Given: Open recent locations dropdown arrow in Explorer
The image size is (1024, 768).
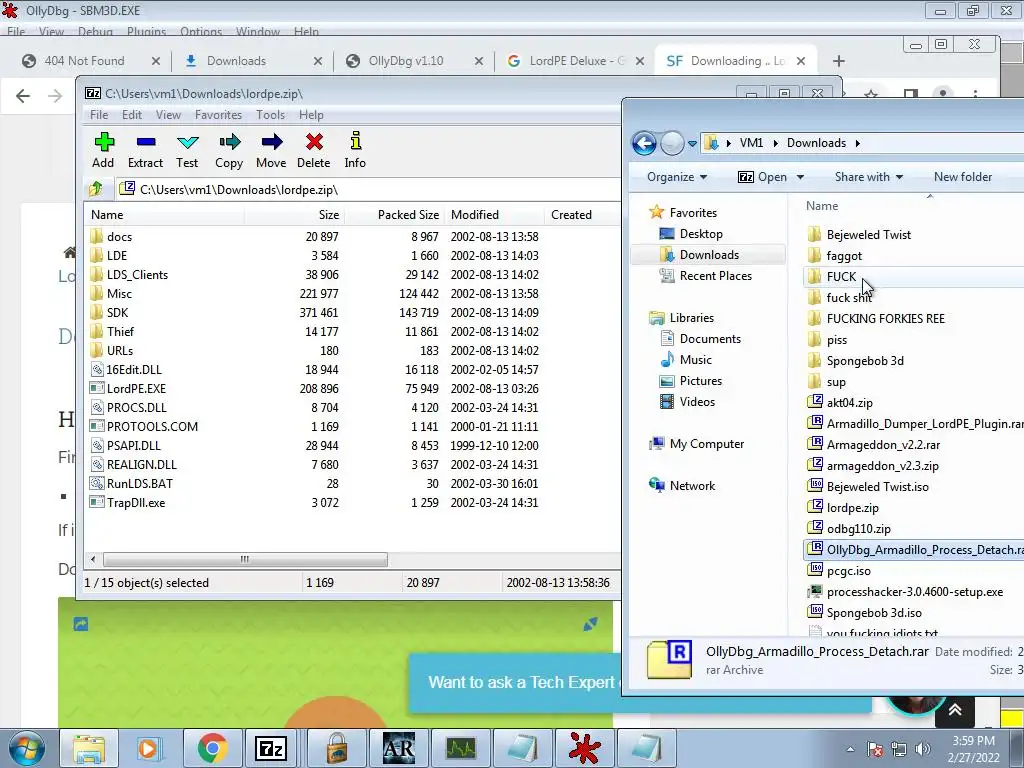Looking at the screenshot, I should pyautogui.click(x=692, y=143).
